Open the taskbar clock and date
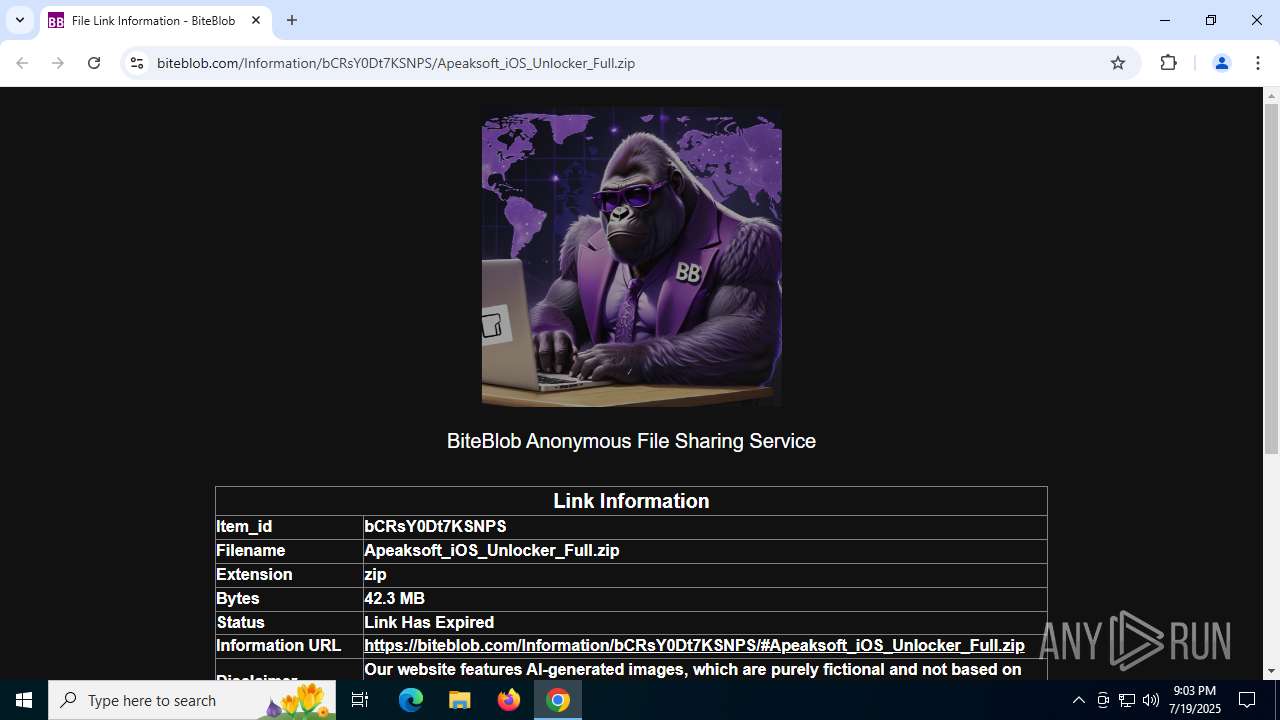1280x720 pixels. tap(1196, 700)
